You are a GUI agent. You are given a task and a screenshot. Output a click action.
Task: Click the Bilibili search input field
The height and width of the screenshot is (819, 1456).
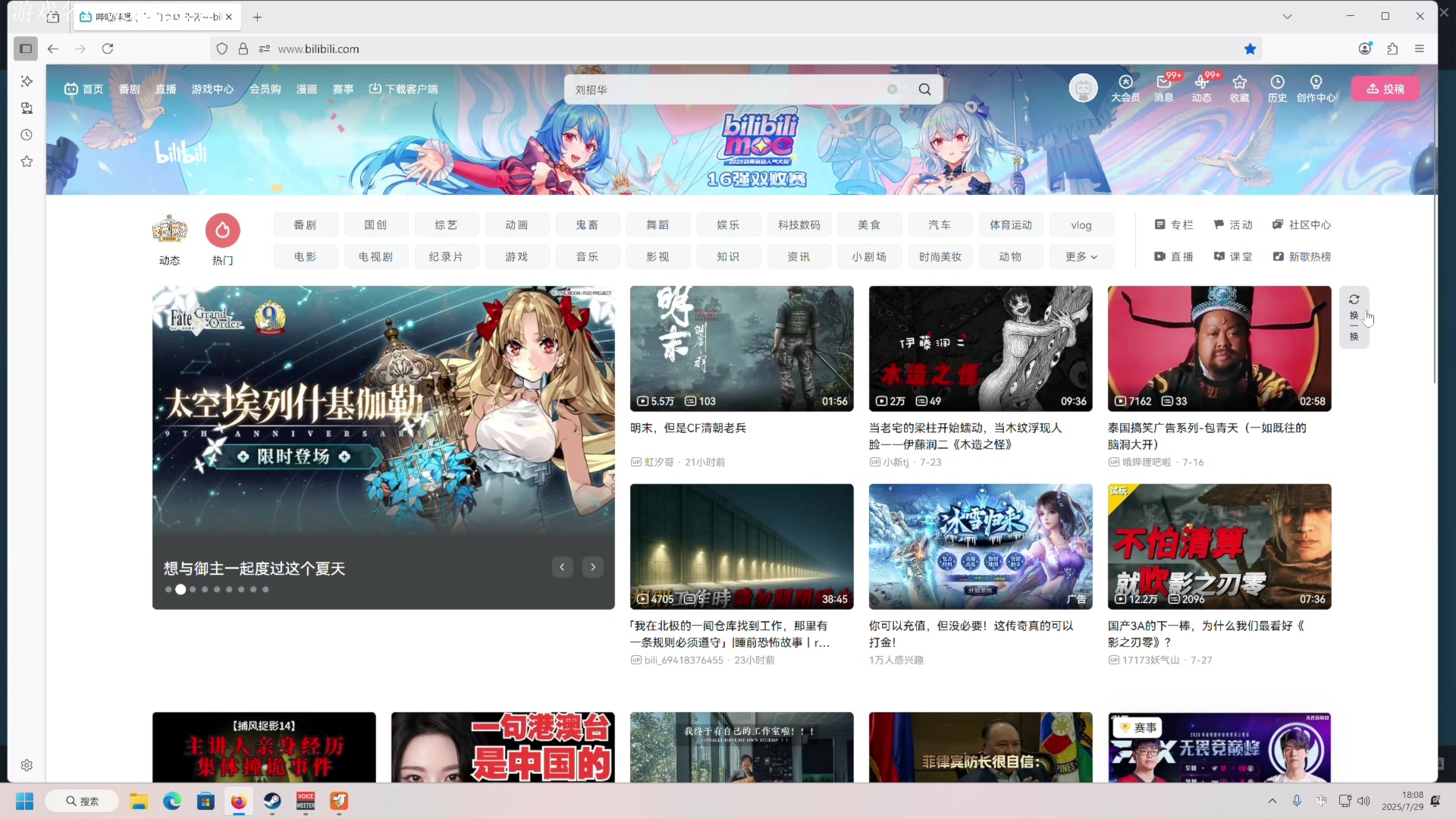[x=728, y=89]
